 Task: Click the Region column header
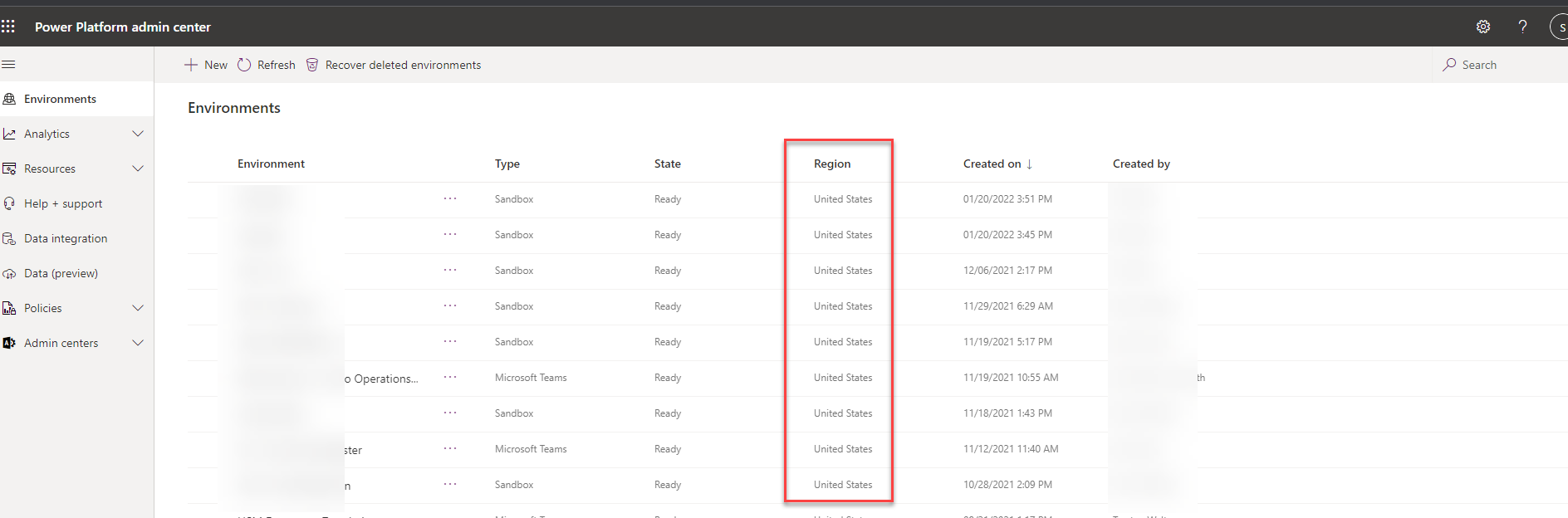pyautogui.click(x=832, y=164)
